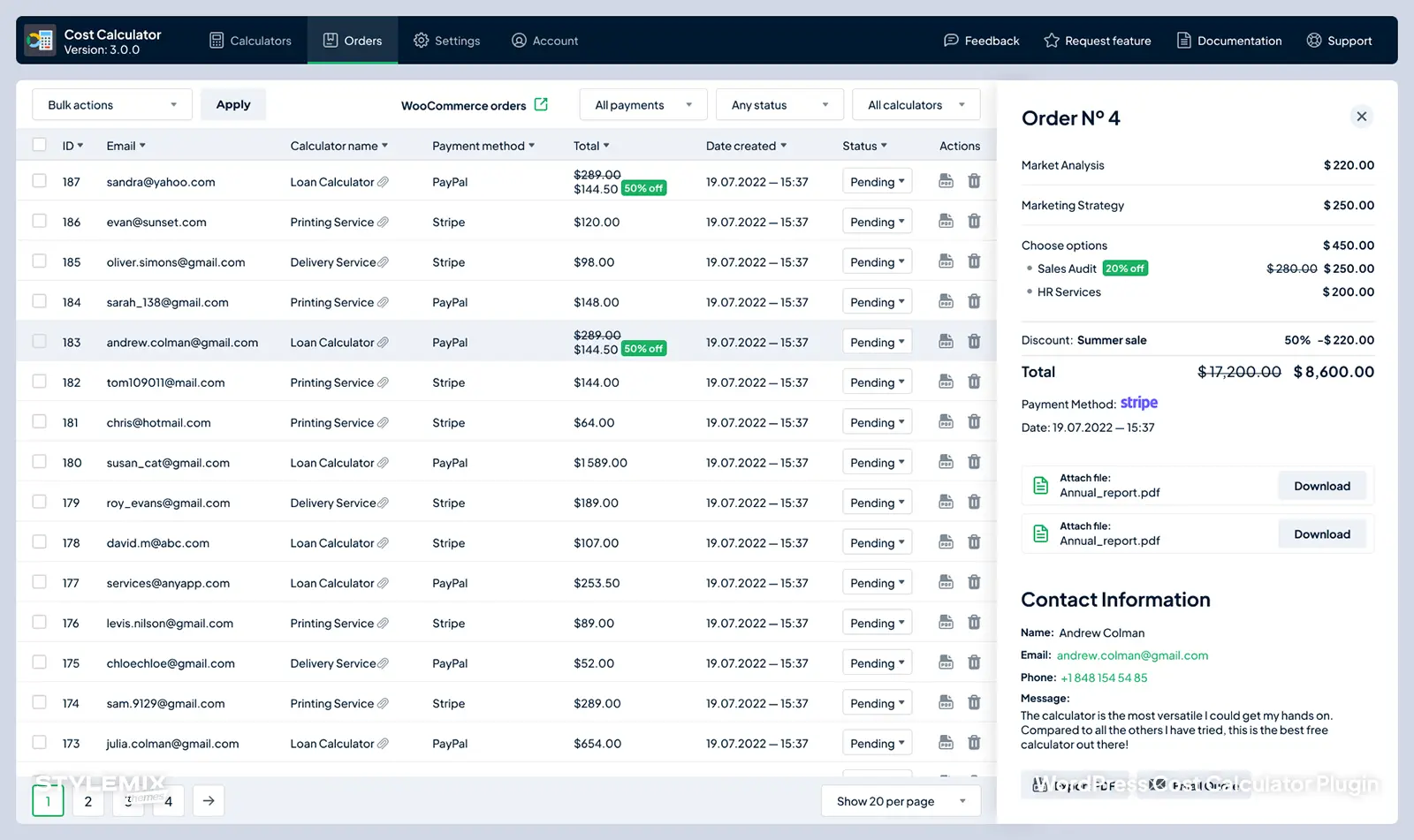Click the Request feature star icon
The image size is (1414, 840).
pyautogui.click(x=1050, y=40)
